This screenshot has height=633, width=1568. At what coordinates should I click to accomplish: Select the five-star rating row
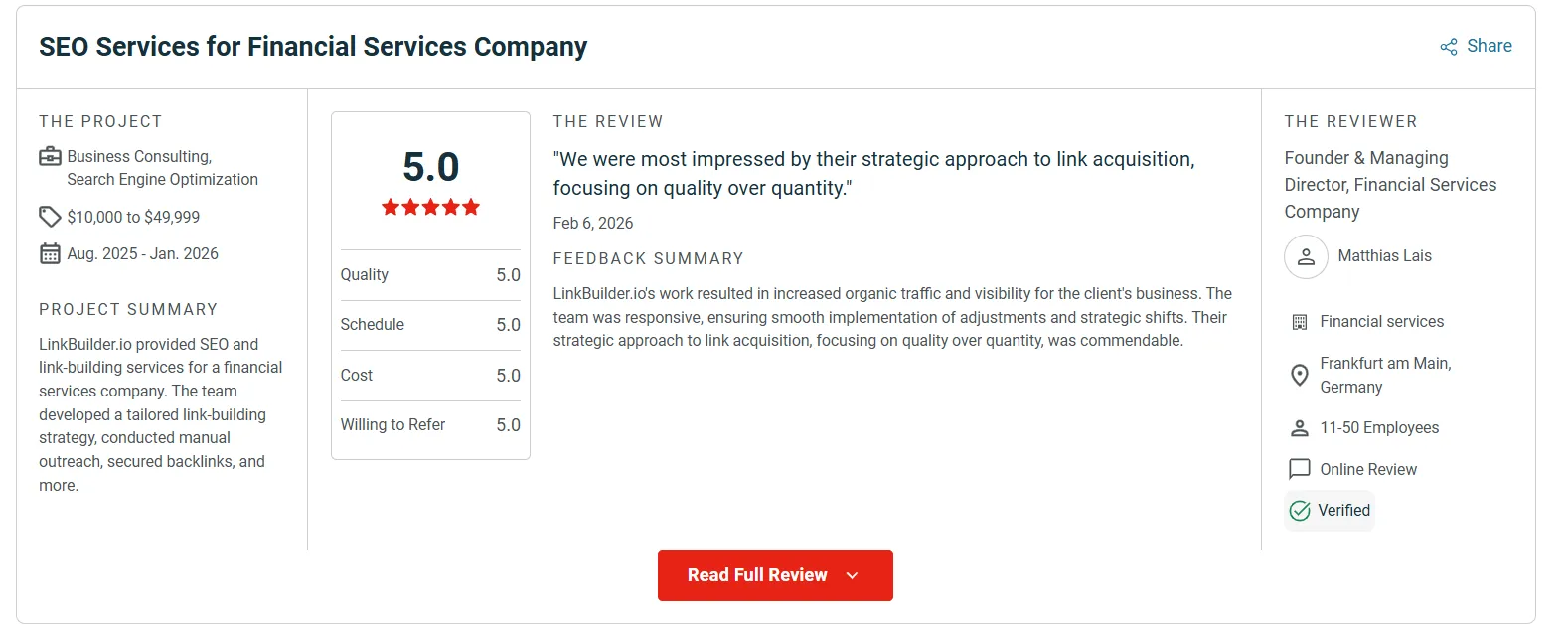coord(429,207)
